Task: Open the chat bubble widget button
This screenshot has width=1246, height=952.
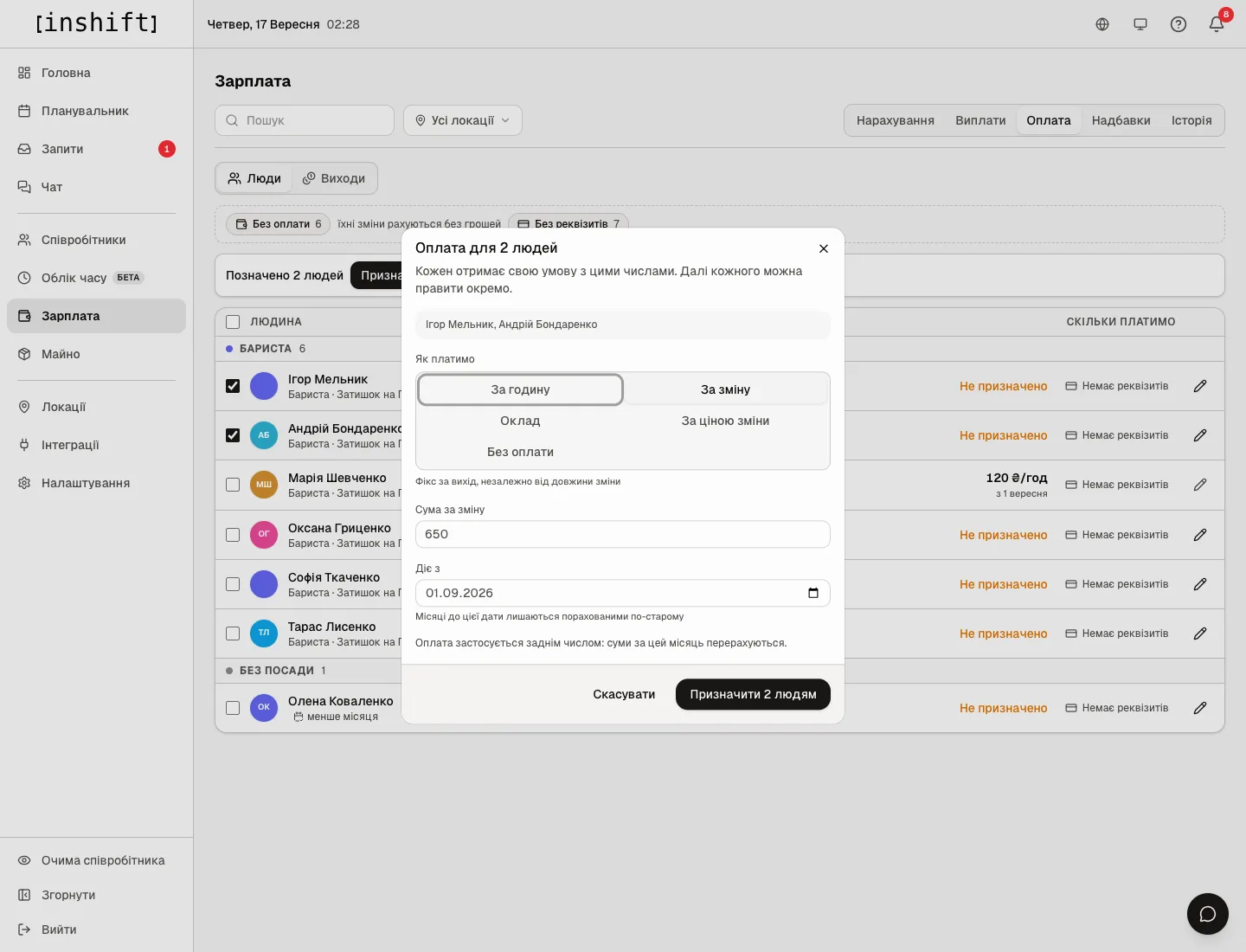Action: point(1208,914)
